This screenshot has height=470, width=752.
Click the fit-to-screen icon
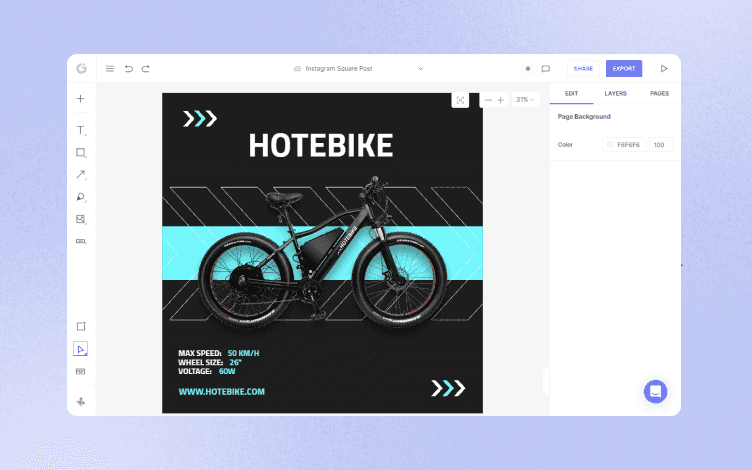pyautogui.click(x=460, y=100)
